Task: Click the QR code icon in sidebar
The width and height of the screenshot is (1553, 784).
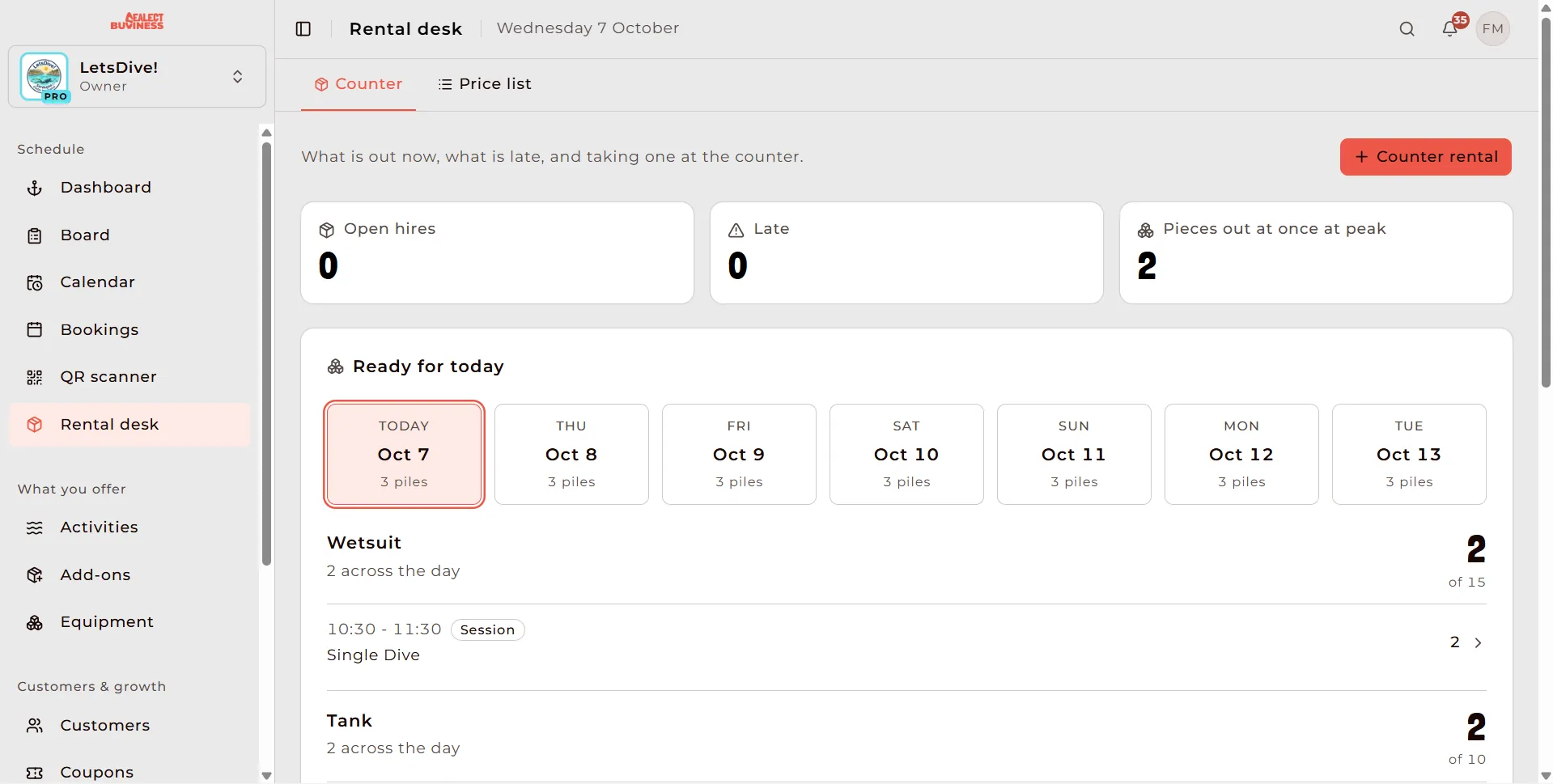Action: tap(35, 377)
